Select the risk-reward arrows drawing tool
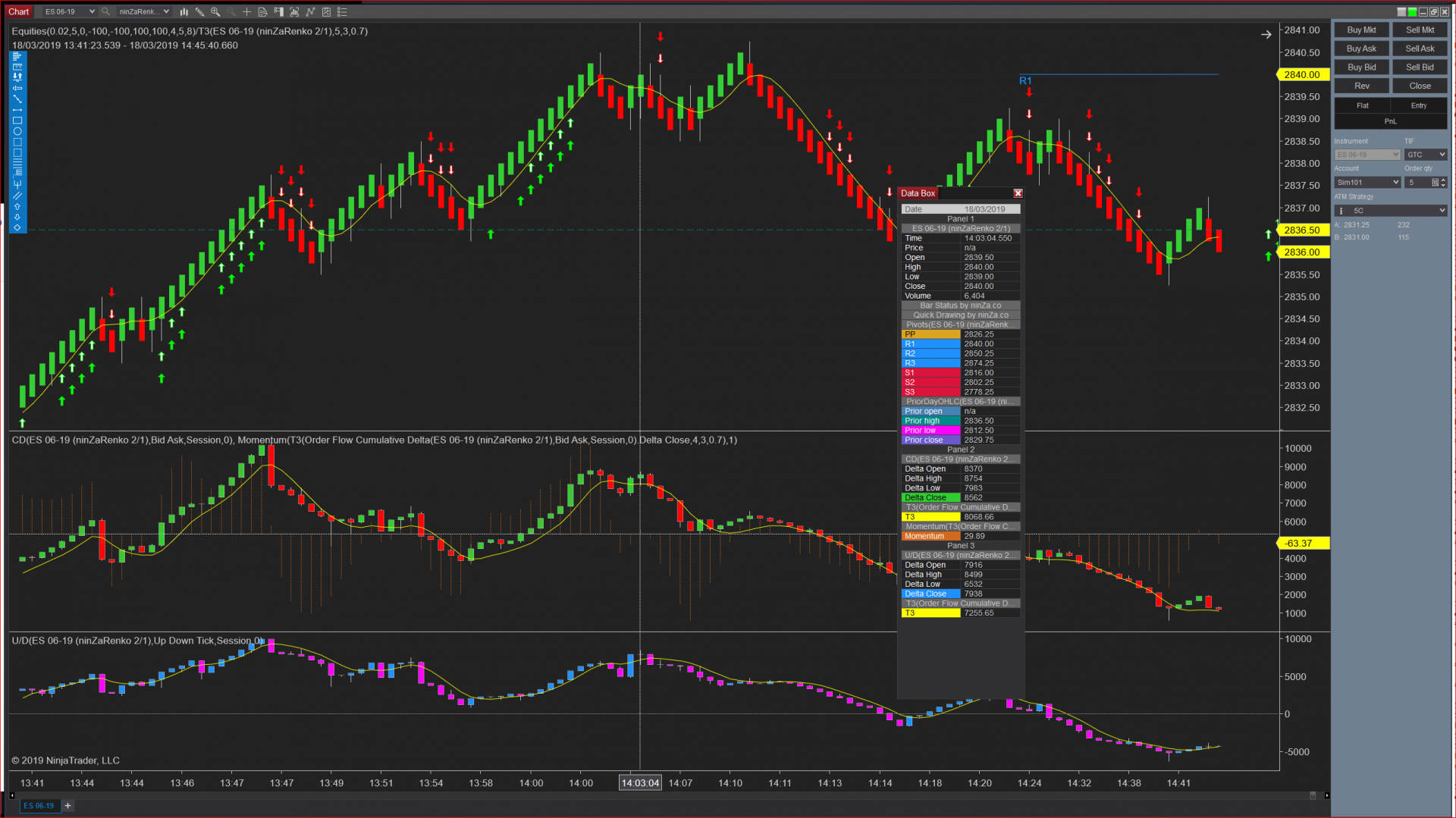 click(17, 77)
